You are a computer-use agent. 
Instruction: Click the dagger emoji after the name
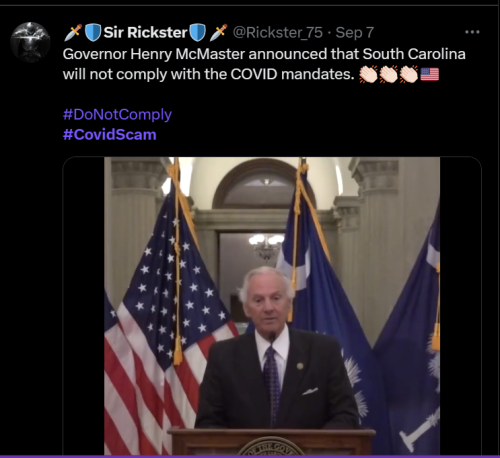[x=218, y=33]
